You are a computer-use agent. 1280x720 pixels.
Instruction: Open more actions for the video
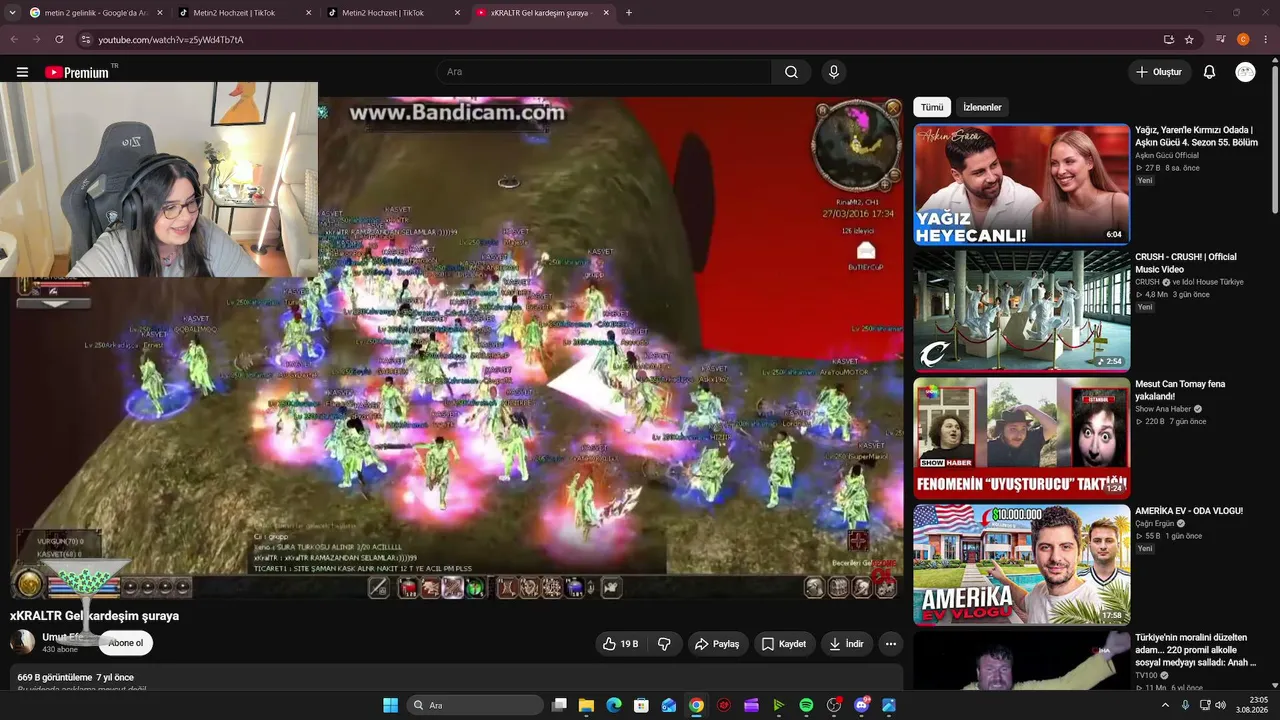pyautogui.click(x=891, y=644)
